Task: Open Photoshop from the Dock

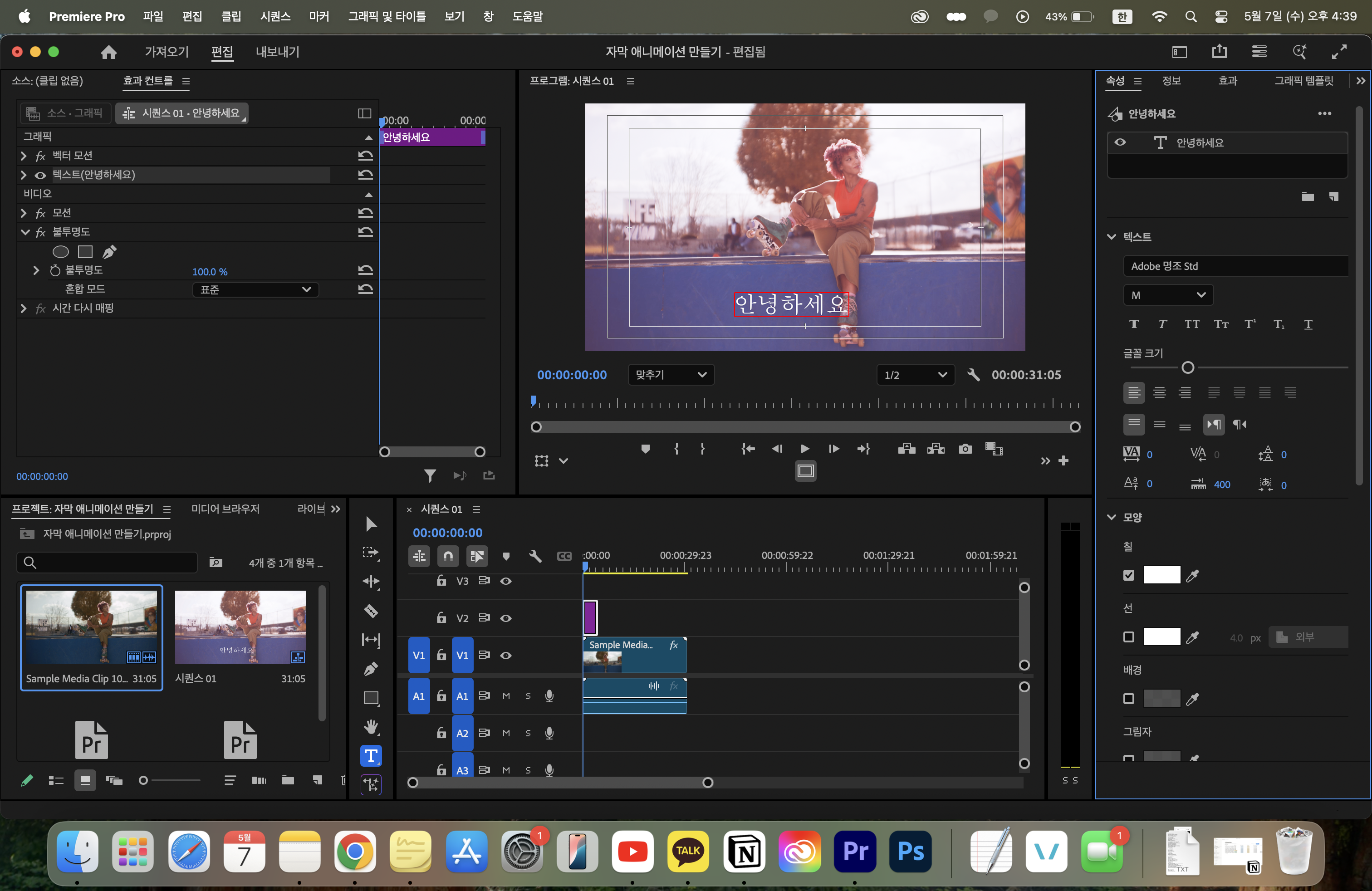Action: tap(911, 851)
